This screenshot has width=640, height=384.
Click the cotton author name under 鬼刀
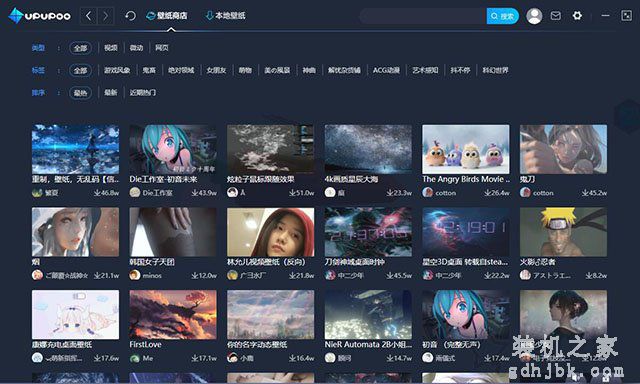(x=543, y=193)
